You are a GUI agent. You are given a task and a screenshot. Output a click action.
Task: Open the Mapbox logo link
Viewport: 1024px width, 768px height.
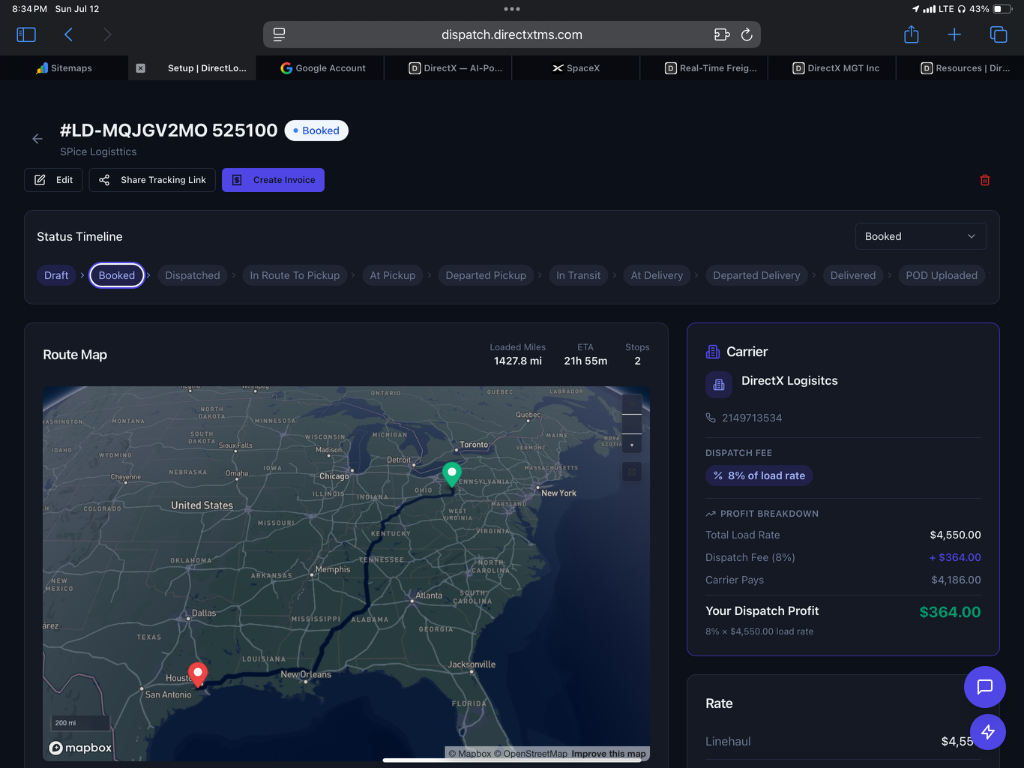[80, 748]
